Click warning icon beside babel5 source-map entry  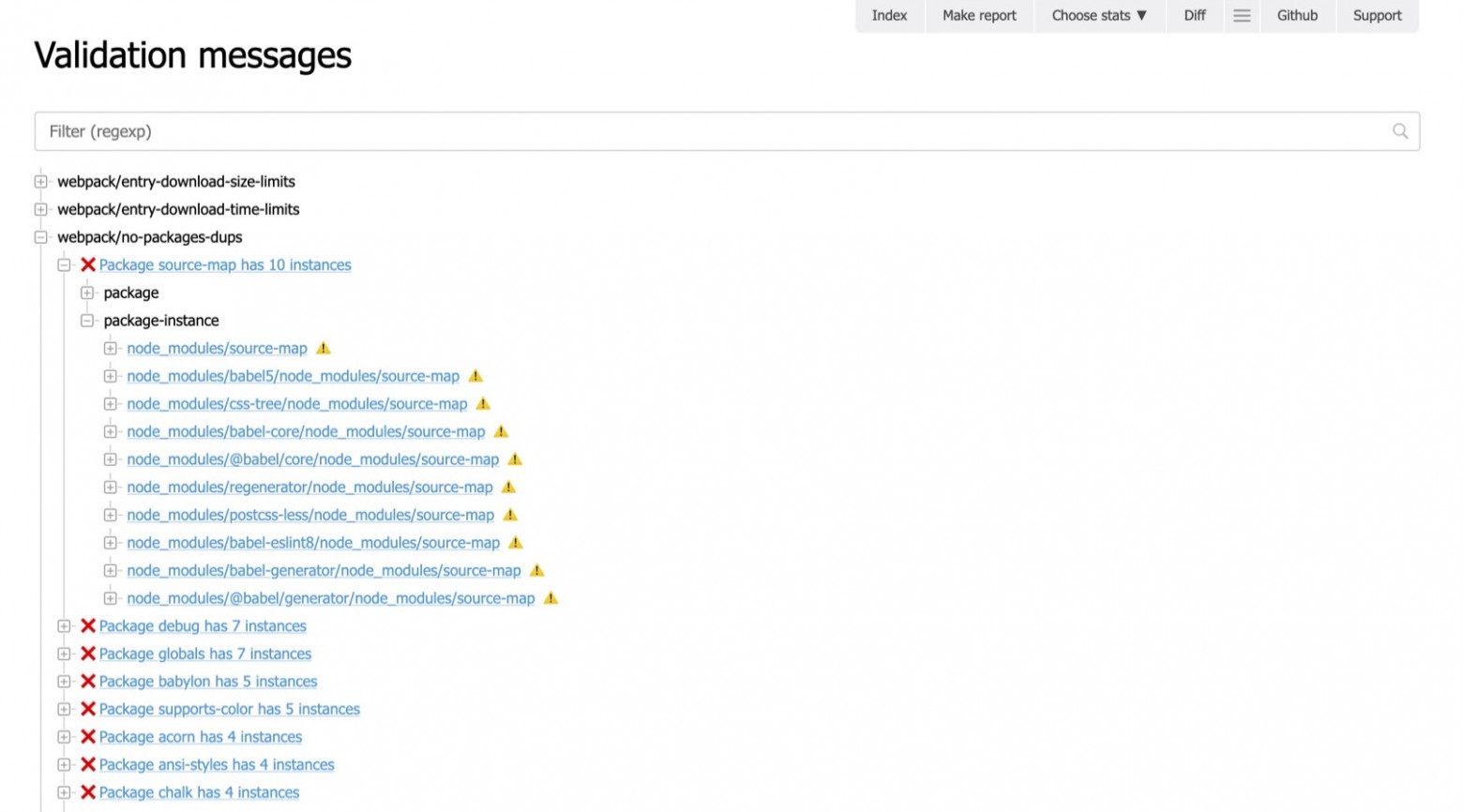click(x=475, y=375)
